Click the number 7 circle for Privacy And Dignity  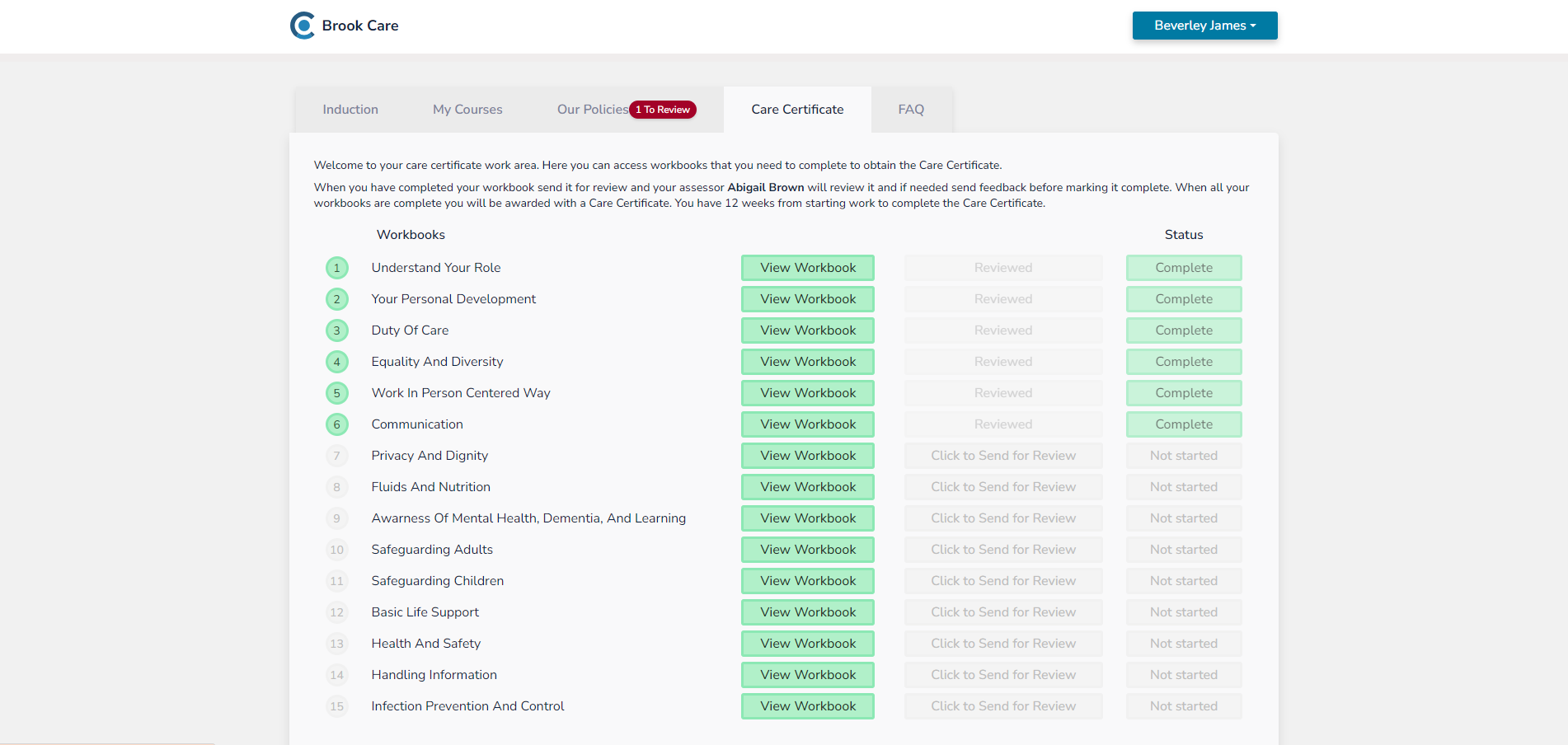click(x=336, y=456)
